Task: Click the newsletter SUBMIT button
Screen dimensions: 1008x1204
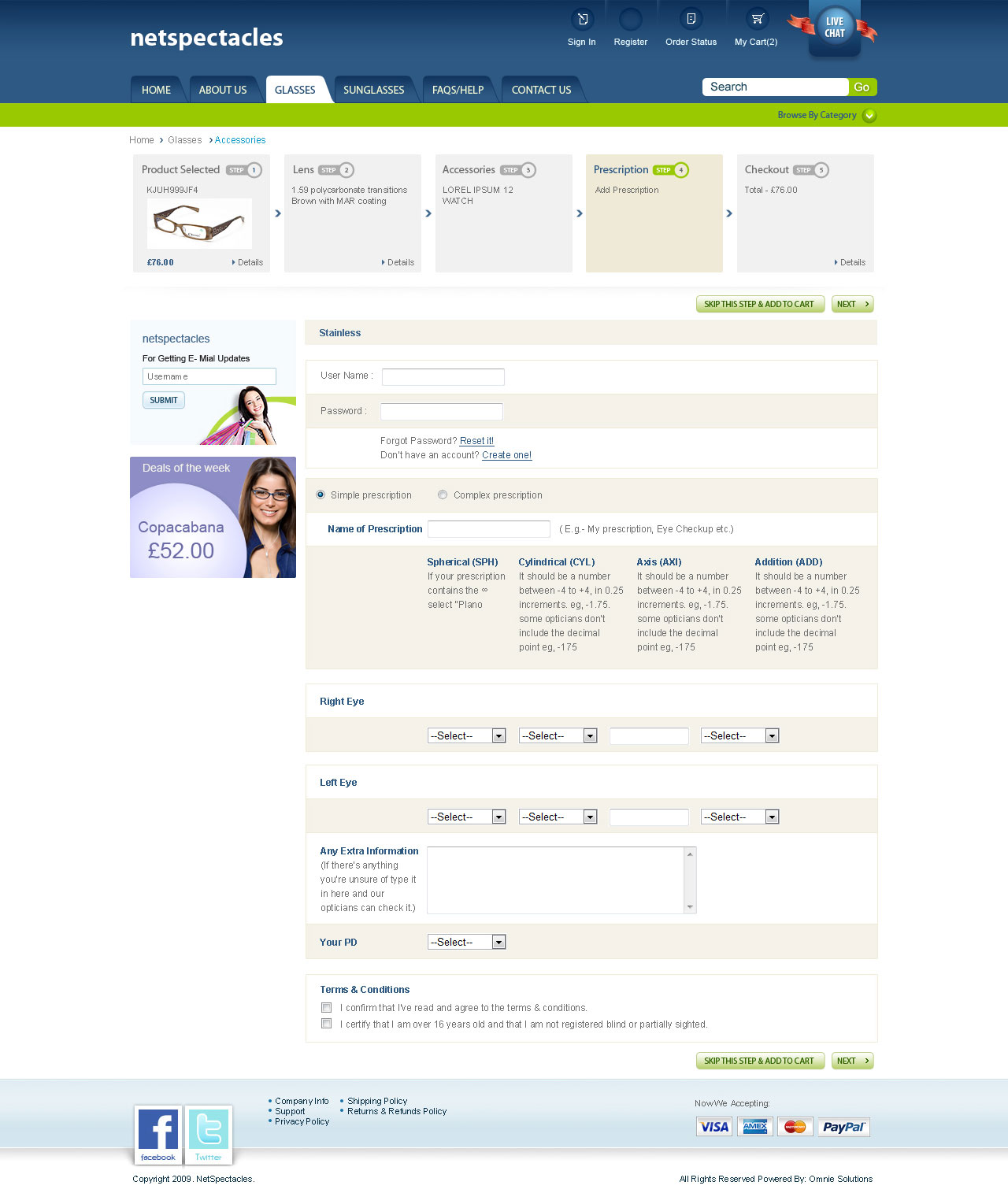Action: [x=164, y=400]
